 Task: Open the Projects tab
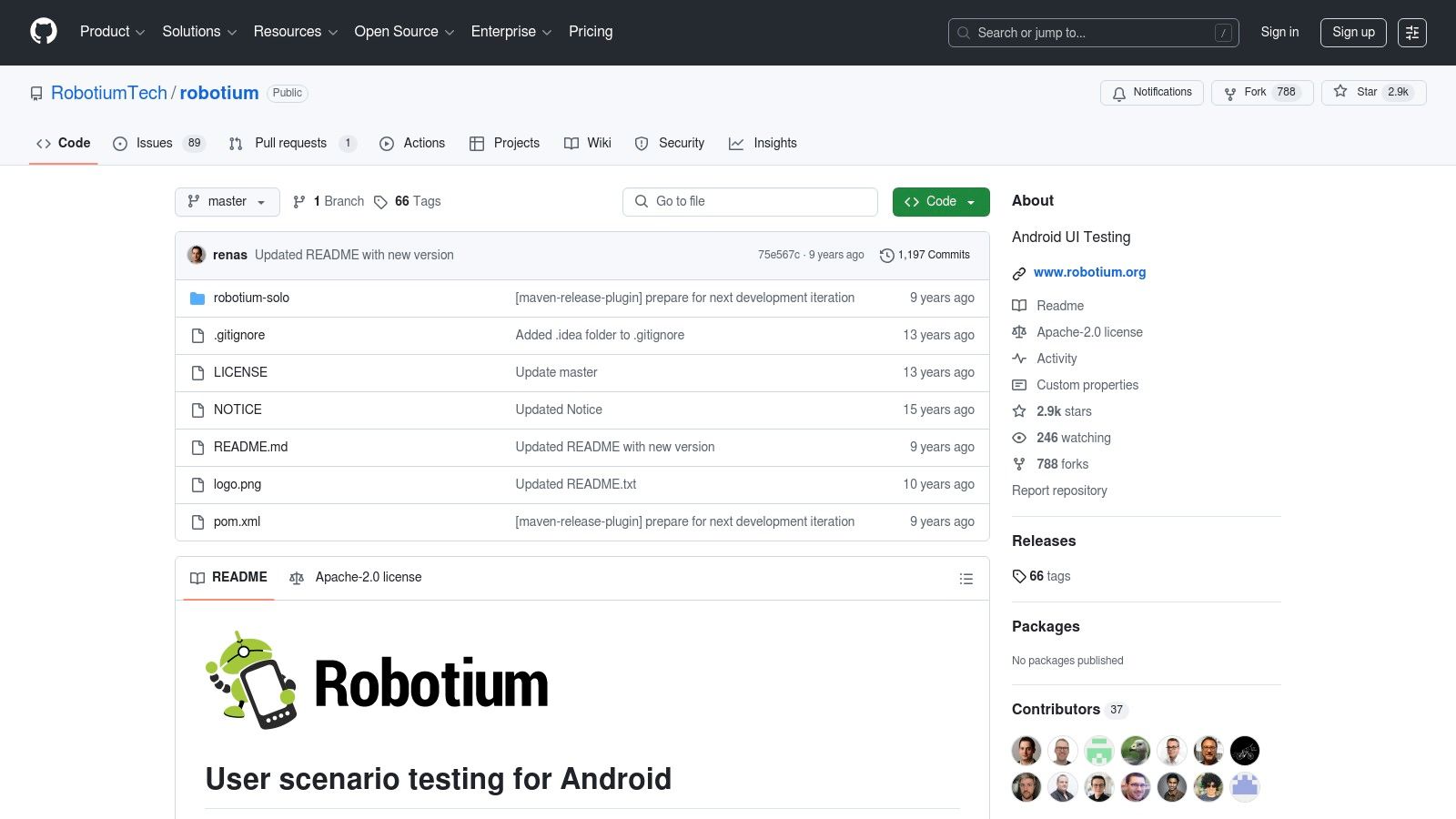click(x=504, y=144)
